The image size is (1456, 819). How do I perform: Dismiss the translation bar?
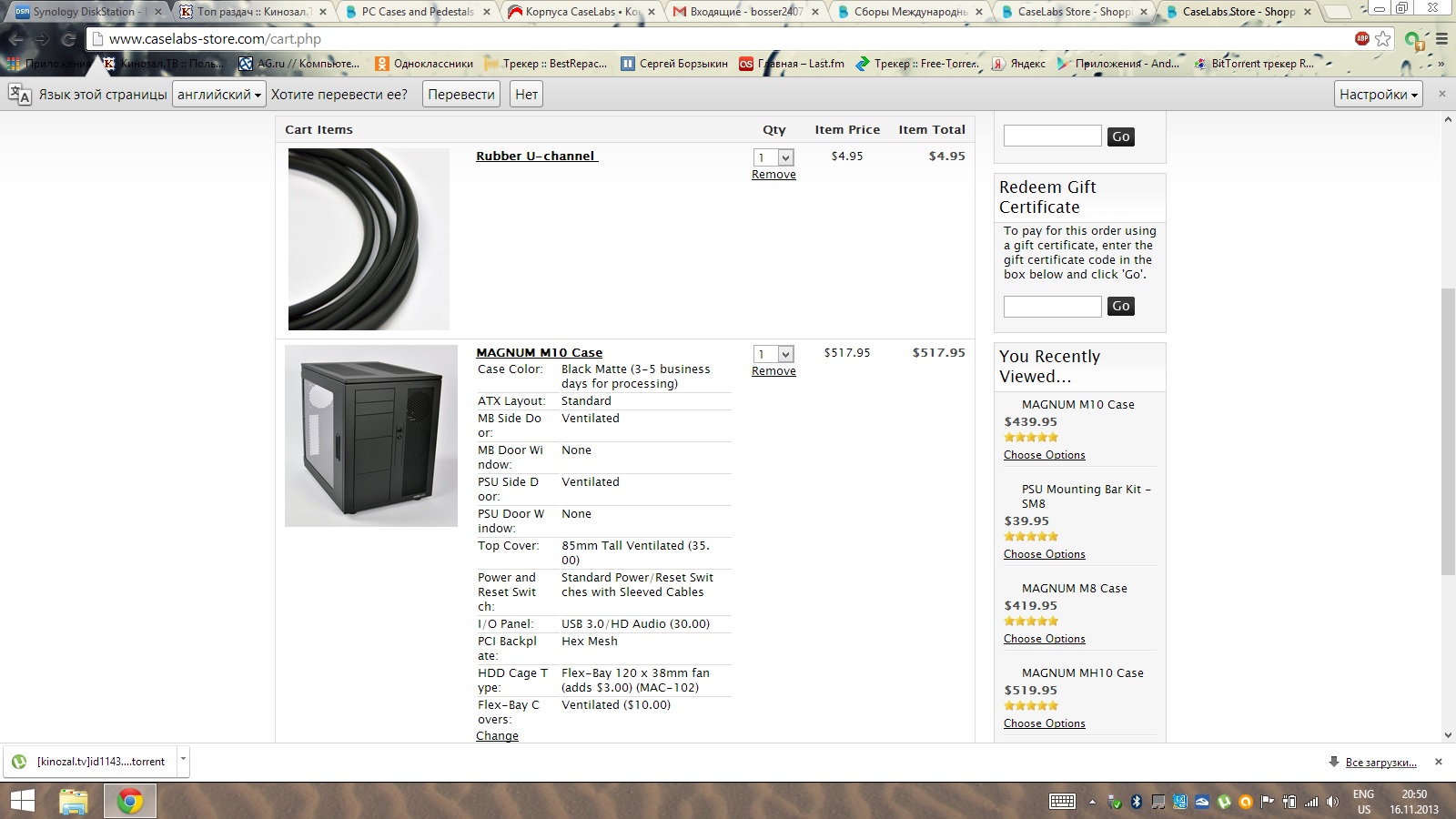click(1441, 94)
